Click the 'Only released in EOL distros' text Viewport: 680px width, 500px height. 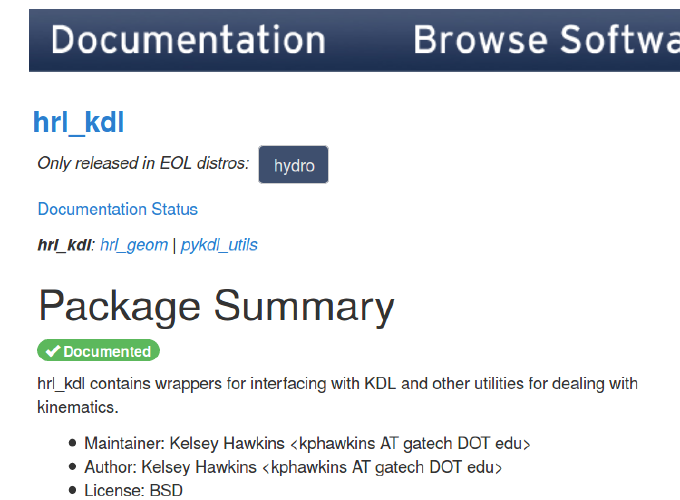pos(143,163)
